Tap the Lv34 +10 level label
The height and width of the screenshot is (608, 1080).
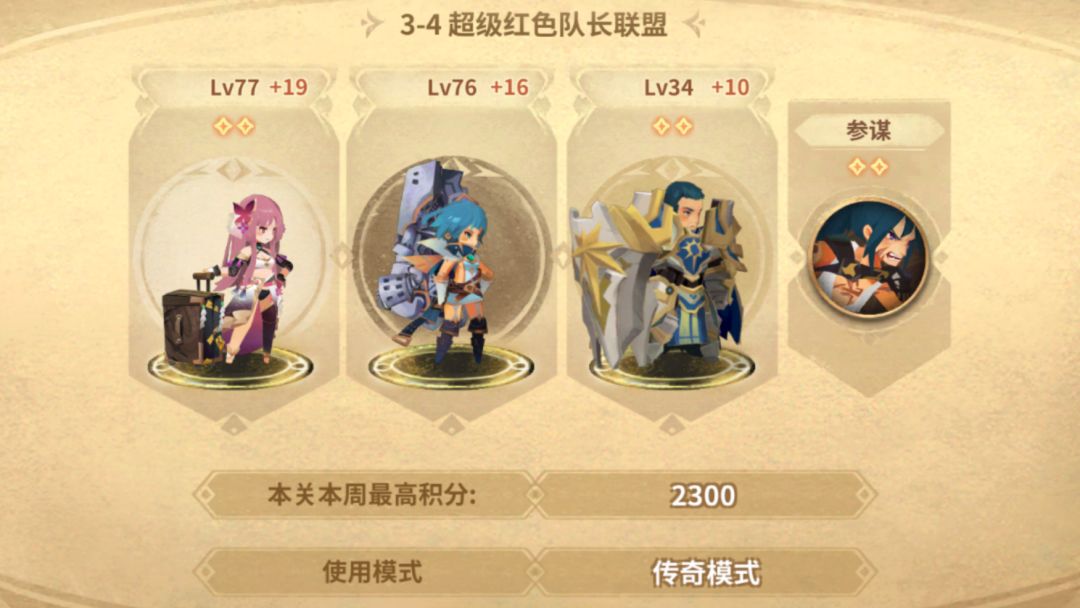pos(696,87)
